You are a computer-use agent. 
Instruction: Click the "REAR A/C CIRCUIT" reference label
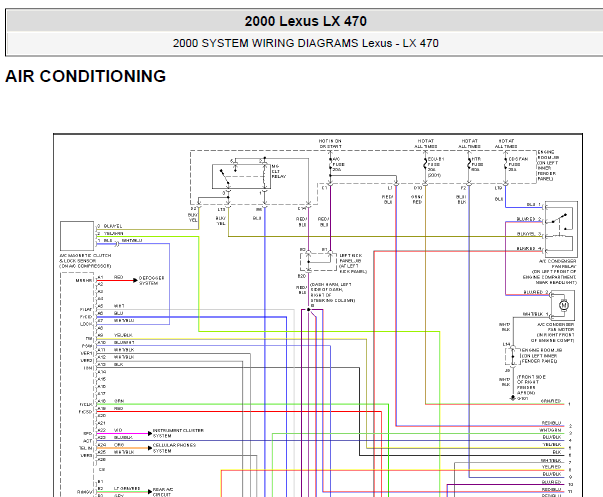[163, 492]
